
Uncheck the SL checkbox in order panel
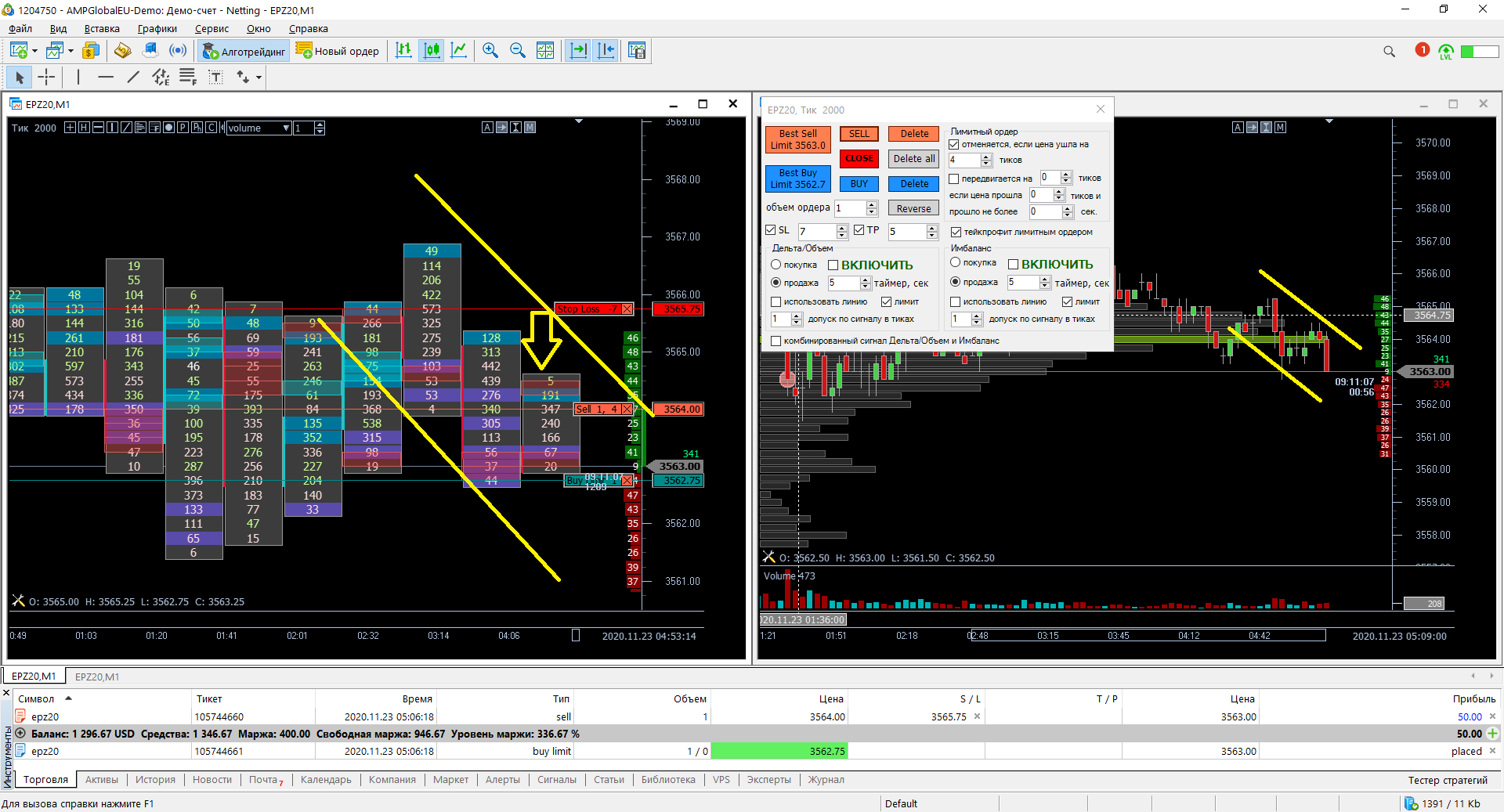(771, 230)
